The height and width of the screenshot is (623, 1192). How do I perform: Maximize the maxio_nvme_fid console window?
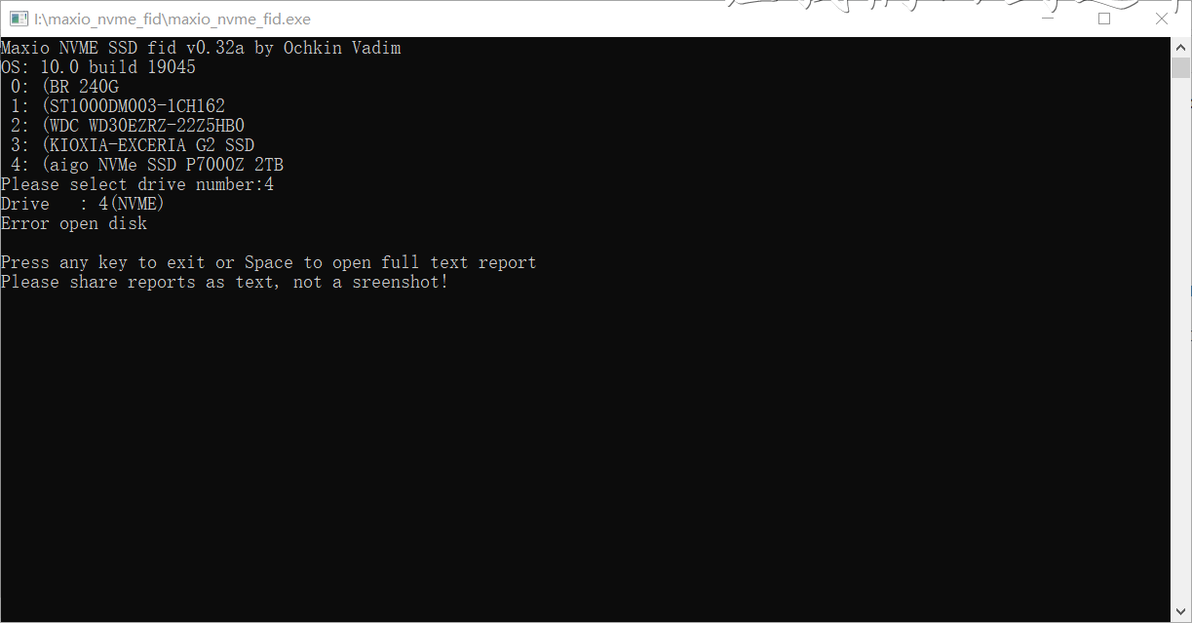click(x=1104, y=19)
